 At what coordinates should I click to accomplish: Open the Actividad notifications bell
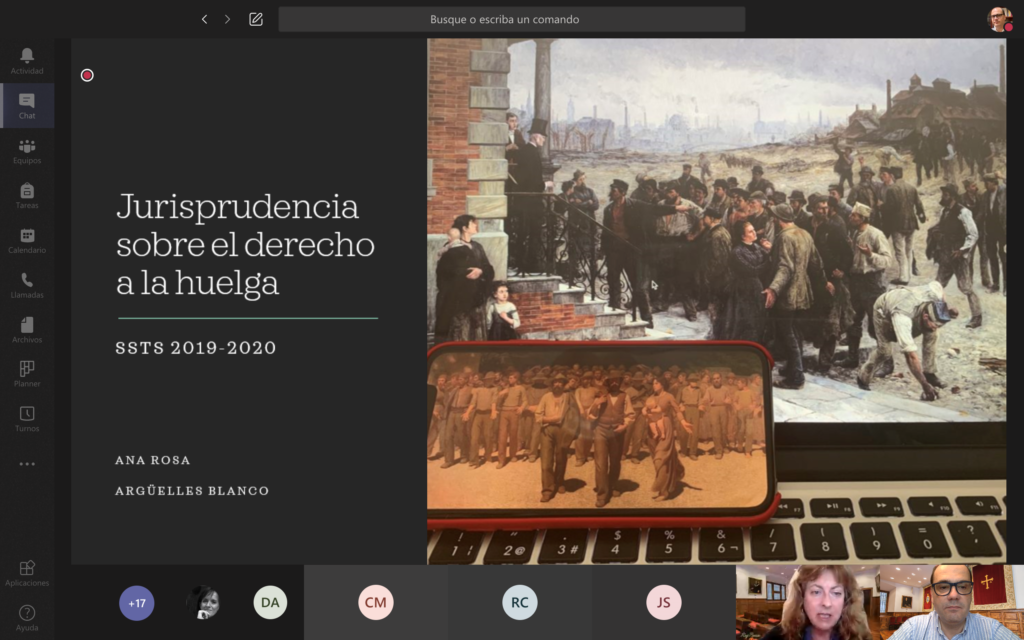27,61
